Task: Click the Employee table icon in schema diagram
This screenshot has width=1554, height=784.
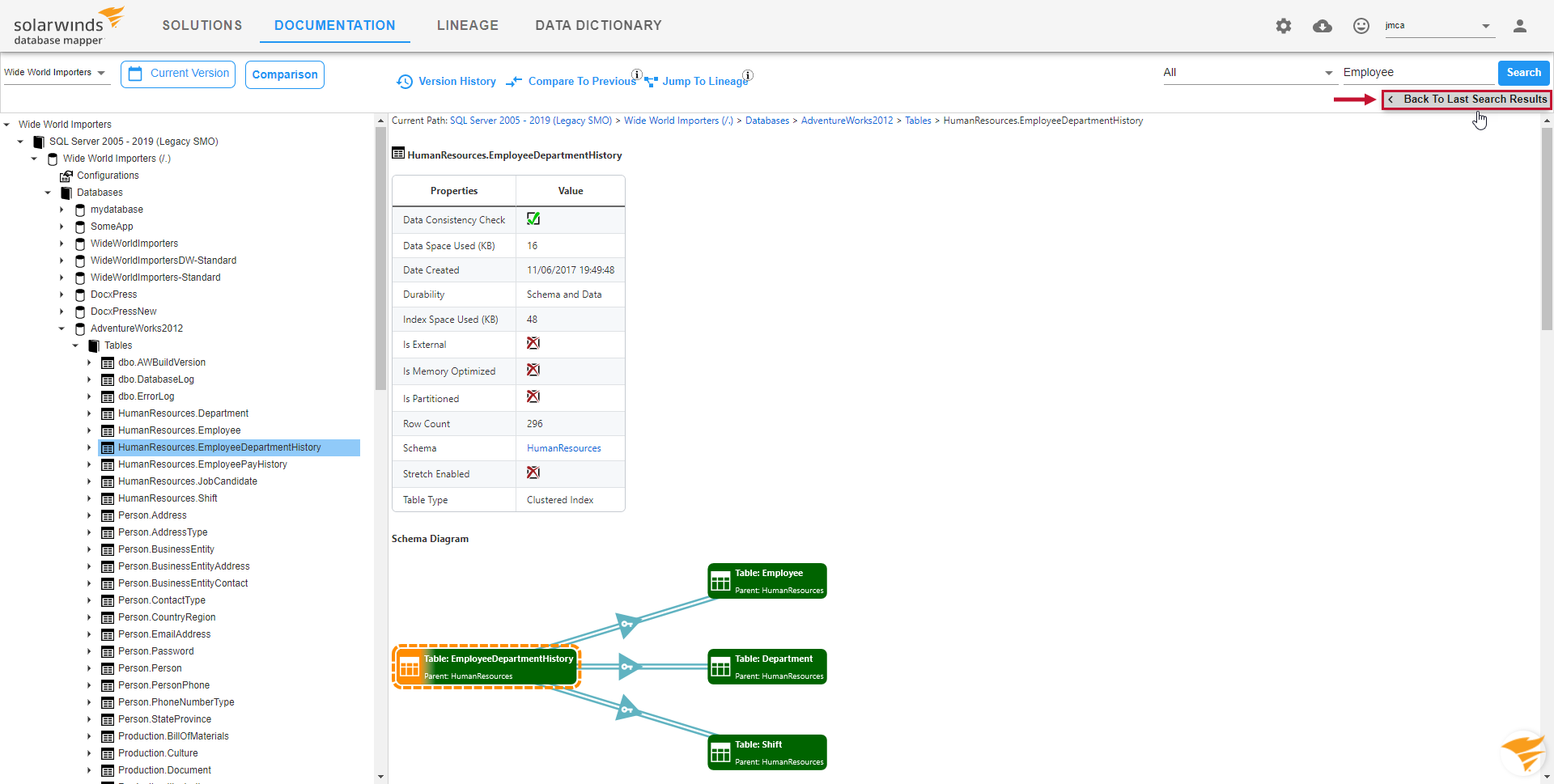Action: click(x=720, y=581)
